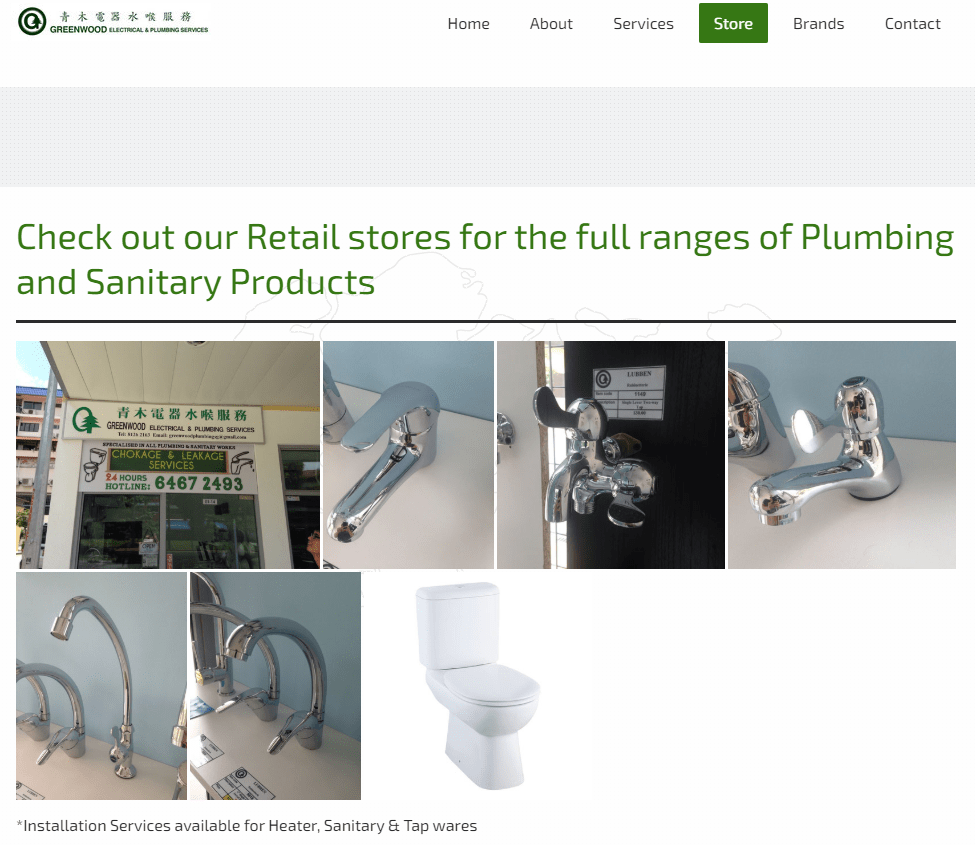Click the Chinese characters in the header logo
Screen dimensions: 975x845
click(126, 17)
